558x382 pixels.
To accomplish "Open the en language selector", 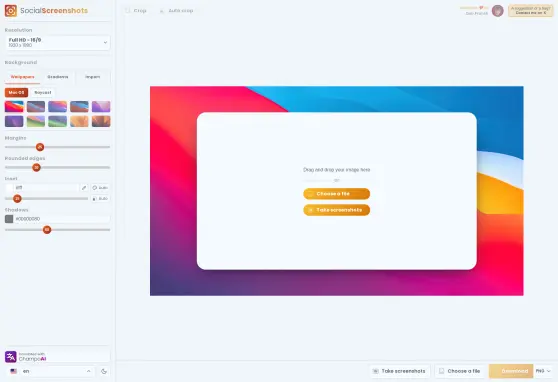I will tap(50, 371).
